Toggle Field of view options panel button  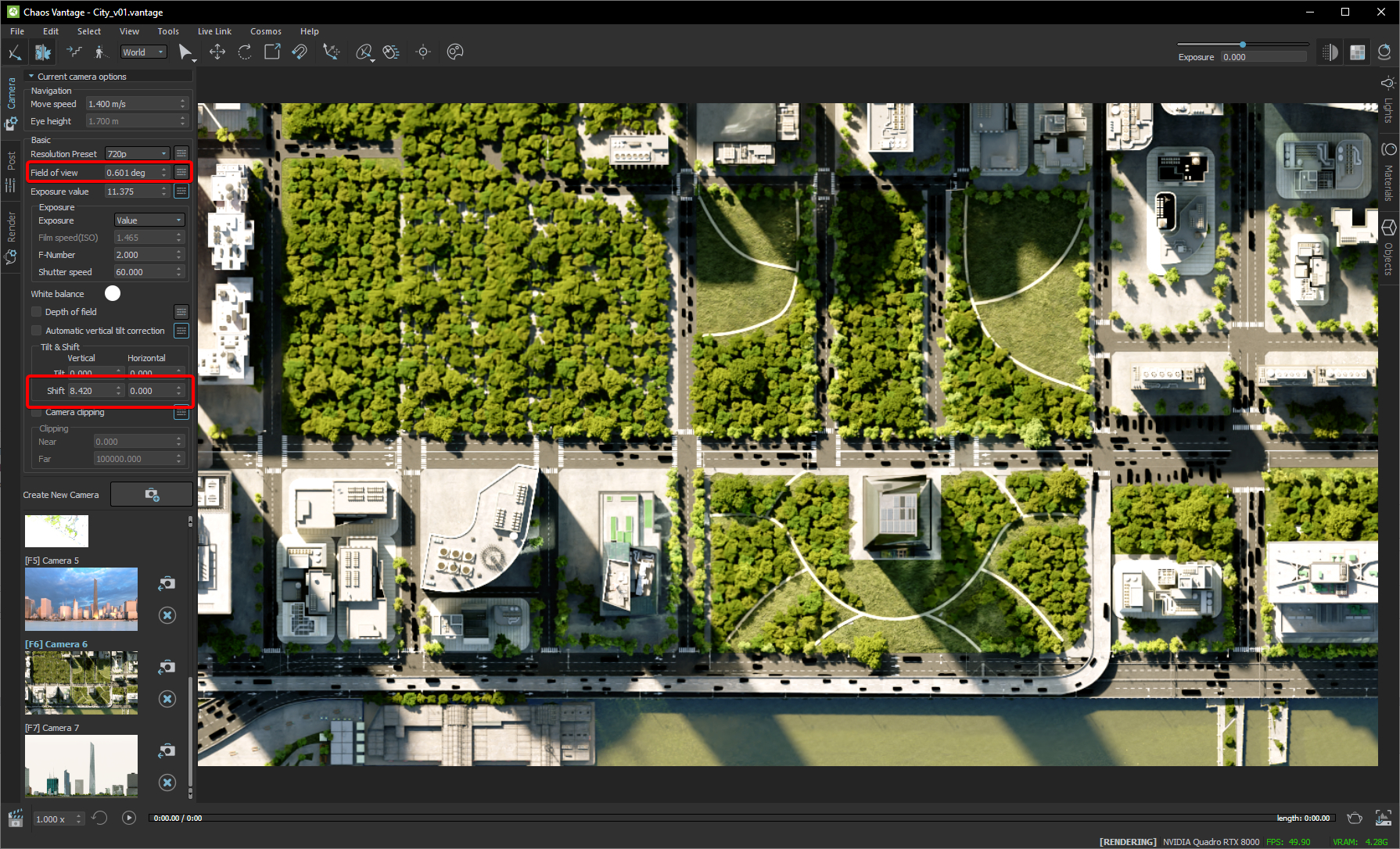181,172
